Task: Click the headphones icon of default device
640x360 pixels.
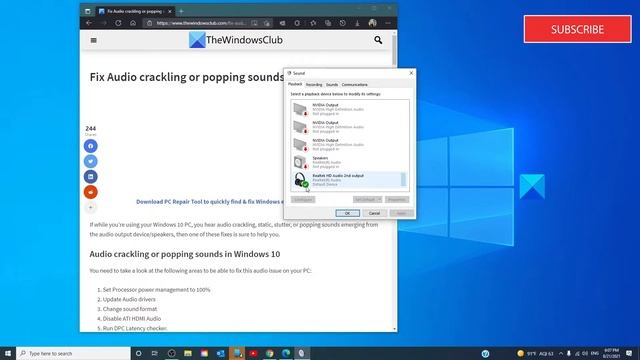Action: tap(301, 180)
